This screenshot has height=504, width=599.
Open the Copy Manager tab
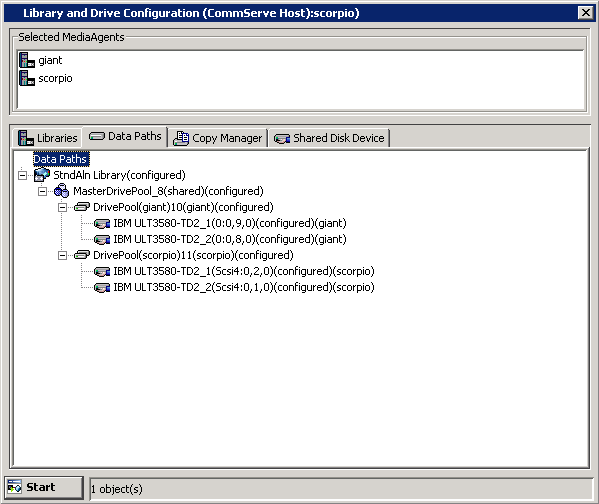coord(218,138)
